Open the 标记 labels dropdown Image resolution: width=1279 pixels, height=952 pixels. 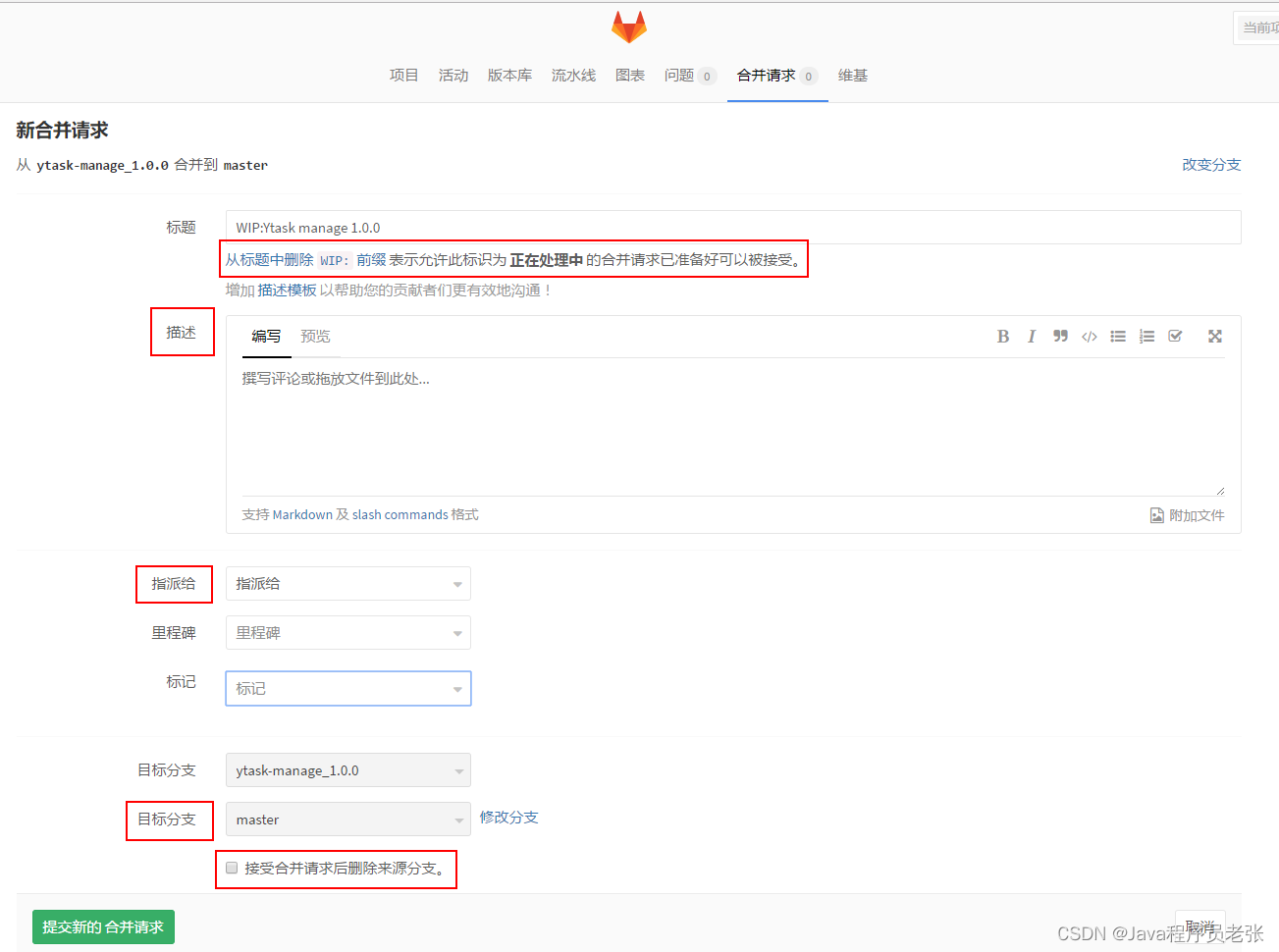tap(348, 689)
